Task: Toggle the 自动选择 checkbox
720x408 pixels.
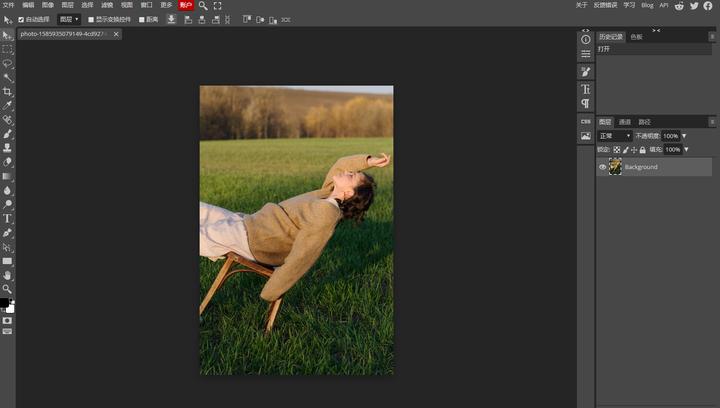Action: (x=22, y=19)
